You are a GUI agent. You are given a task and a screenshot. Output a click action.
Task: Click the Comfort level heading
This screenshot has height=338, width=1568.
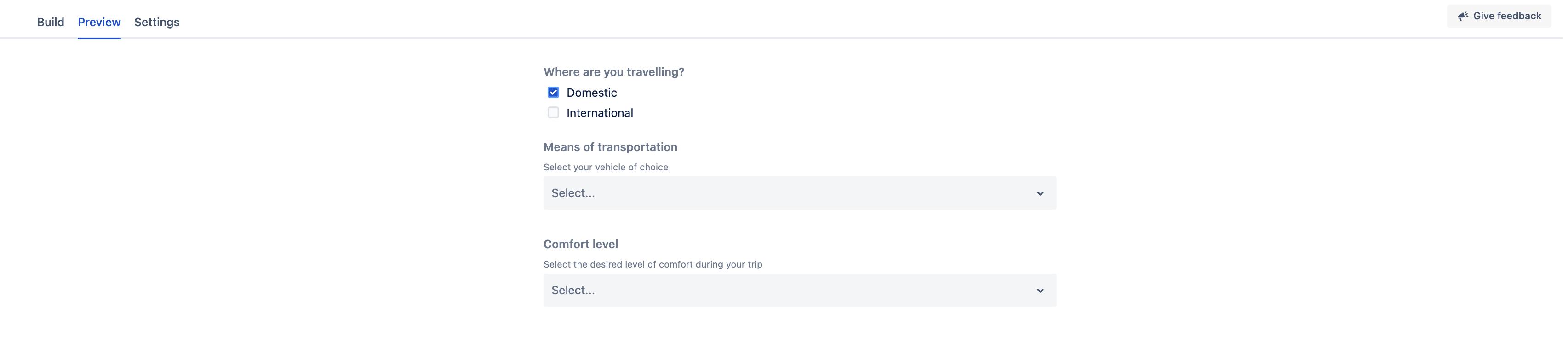click(580, 244)
